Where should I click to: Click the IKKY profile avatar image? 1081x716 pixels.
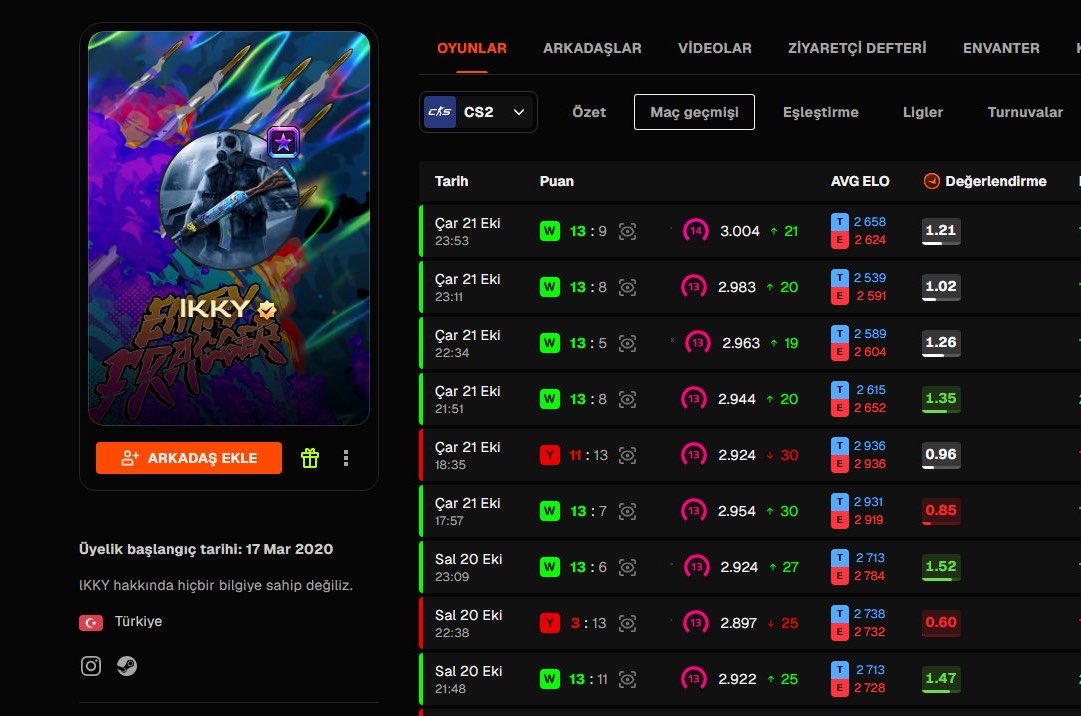coord(229,198)
